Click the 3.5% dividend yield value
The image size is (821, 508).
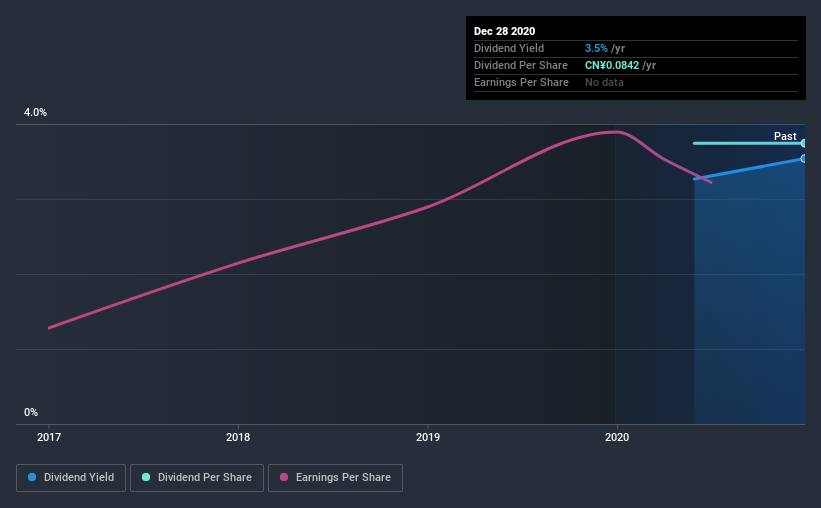pos(596,48)
